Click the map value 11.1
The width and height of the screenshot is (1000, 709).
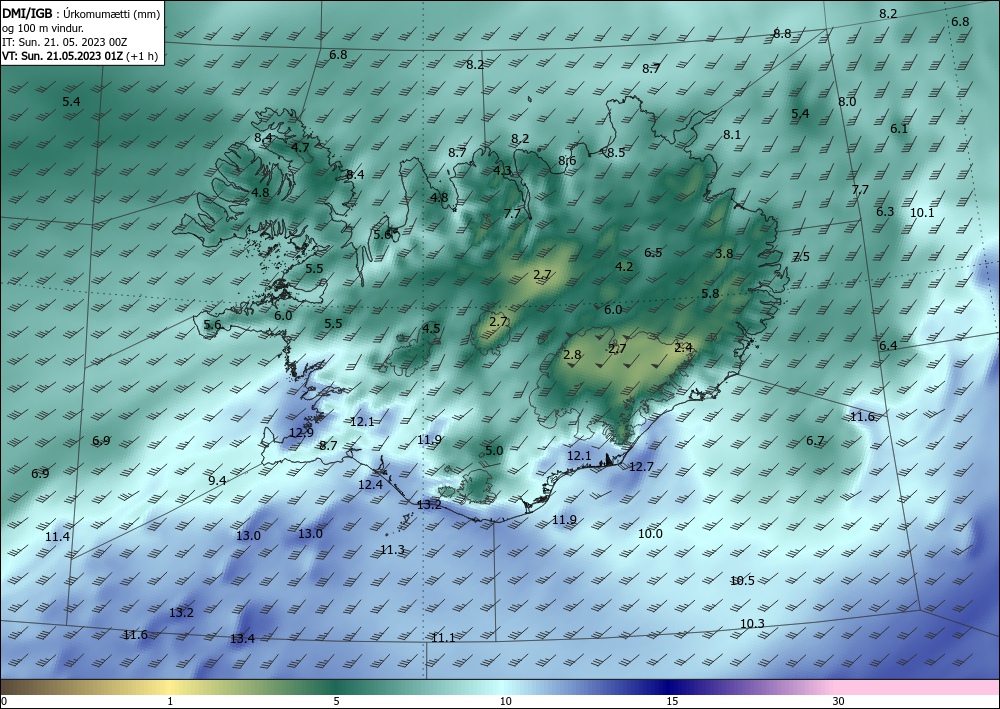click(x=443, y=638)
